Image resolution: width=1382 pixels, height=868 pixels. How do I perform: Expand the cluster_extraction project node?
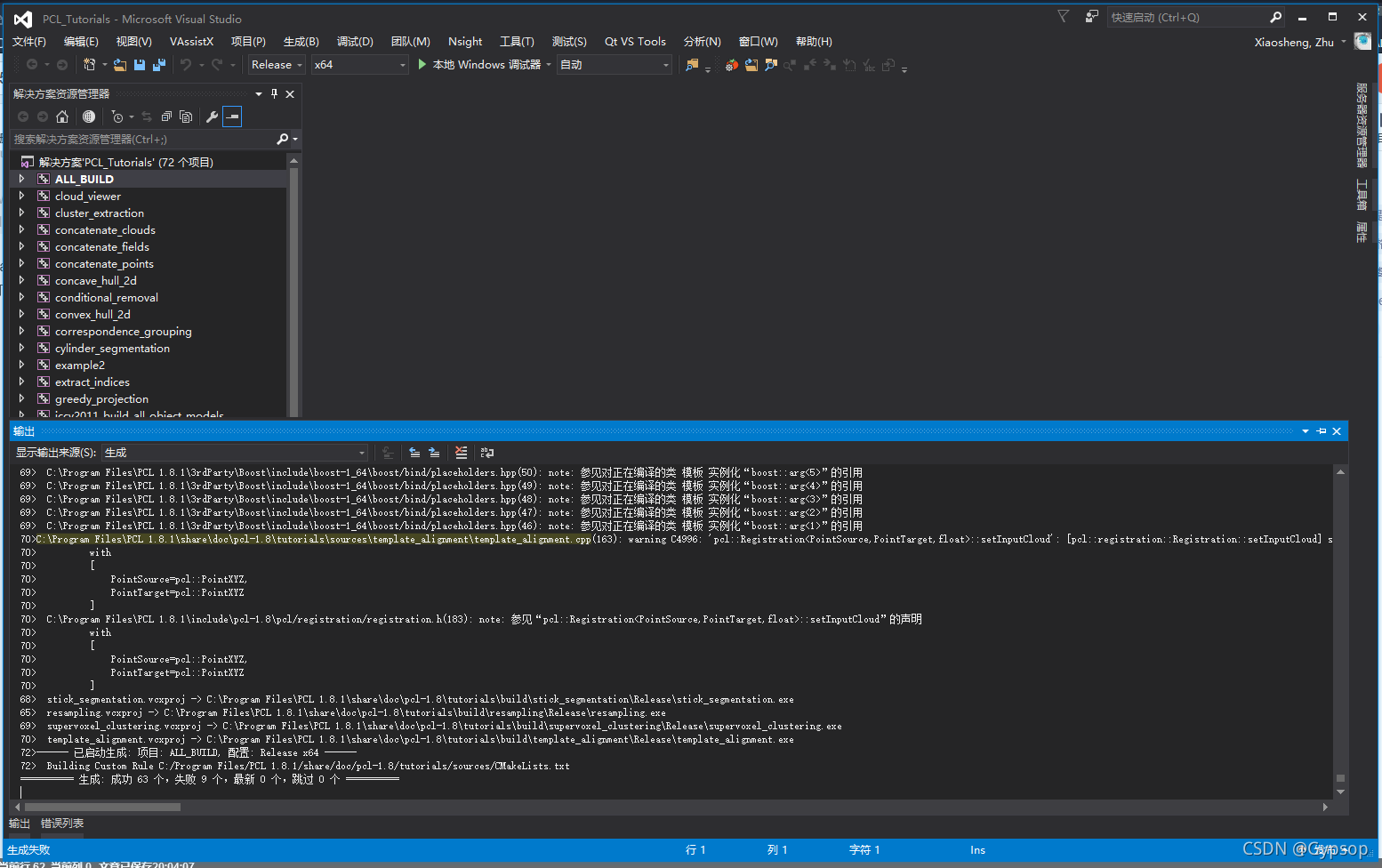click(21, 213)
